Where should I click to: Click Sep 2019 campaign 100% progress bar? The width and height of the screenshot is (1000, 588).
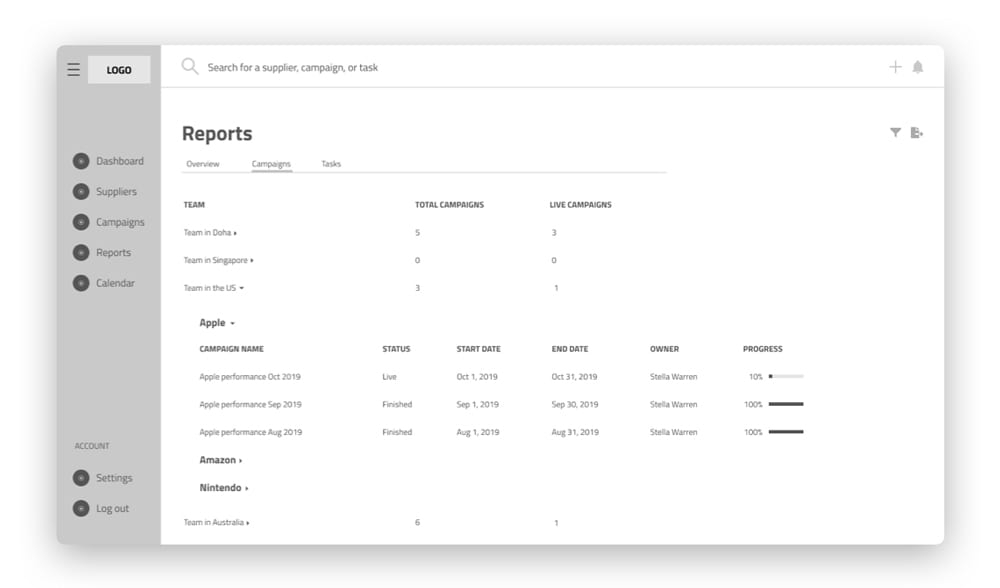tap(786, 404)
